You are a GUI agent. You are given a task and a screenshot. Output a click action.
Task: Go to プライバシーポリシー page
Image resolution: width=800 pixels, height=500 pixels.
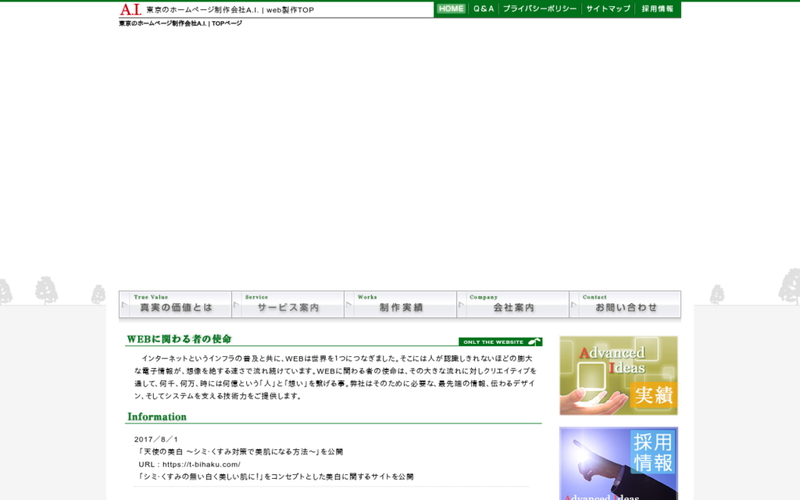click(x=539, y=9)
